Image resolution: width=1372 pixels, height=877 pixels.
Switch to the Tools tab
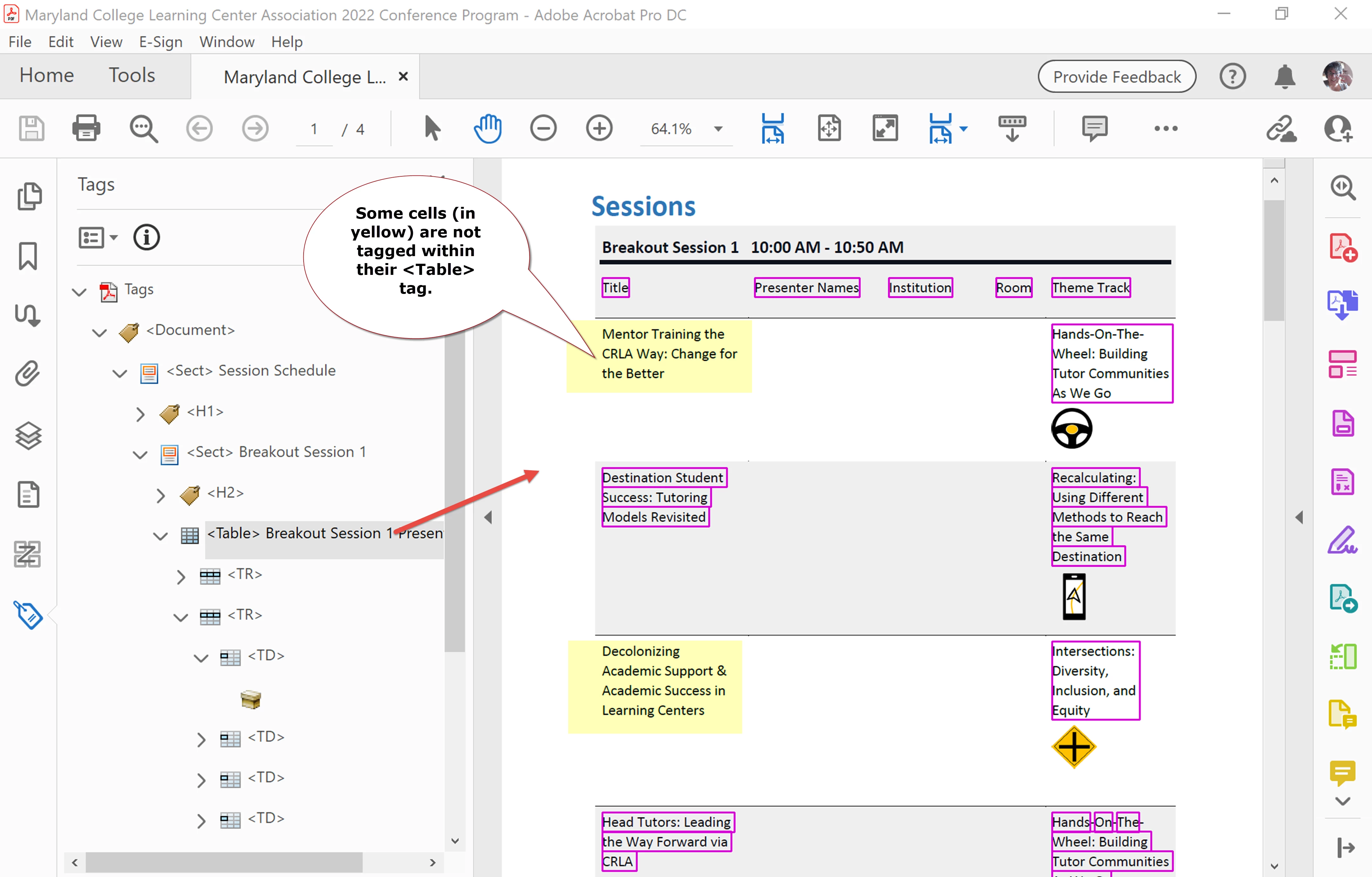[x=131, y=75]
